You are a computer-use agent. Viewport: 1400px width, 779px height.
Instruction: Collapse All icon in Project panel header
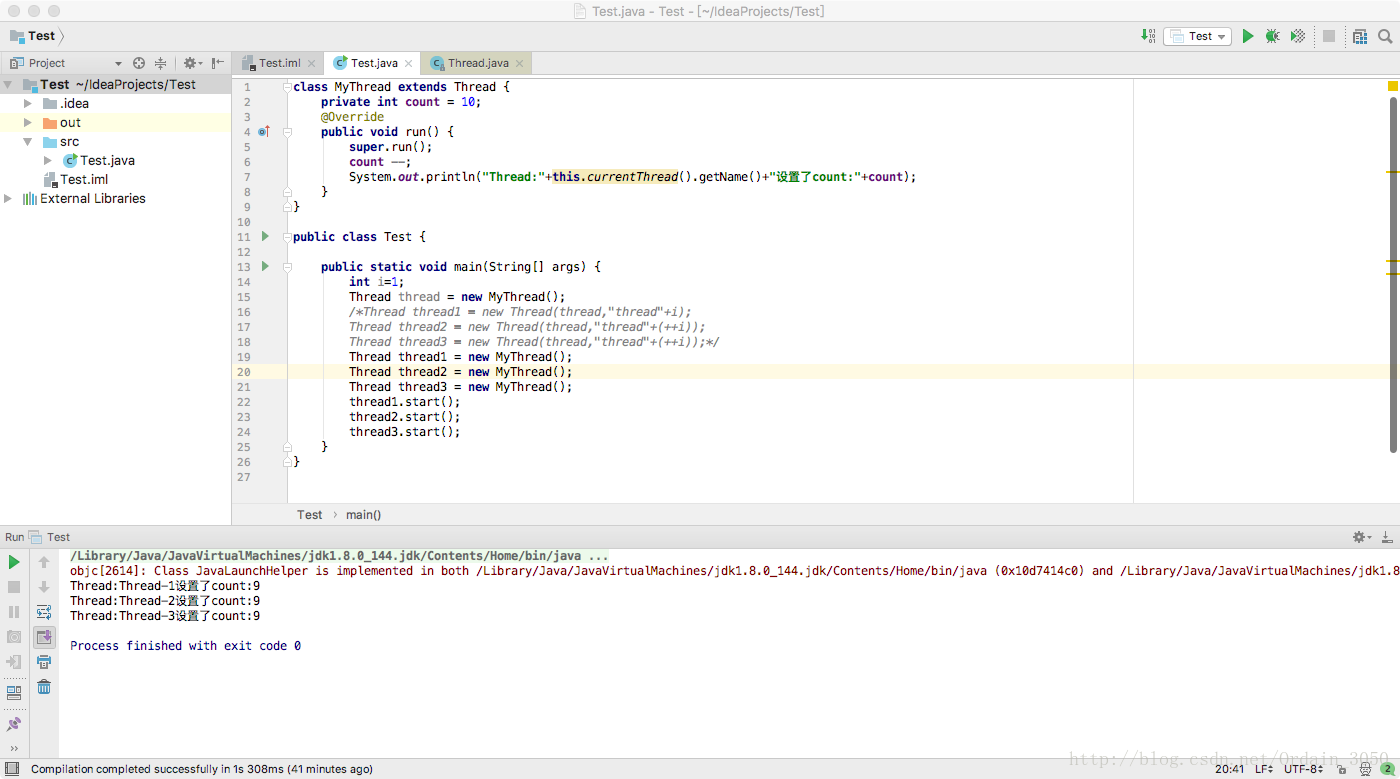click(x=160, y=63)
